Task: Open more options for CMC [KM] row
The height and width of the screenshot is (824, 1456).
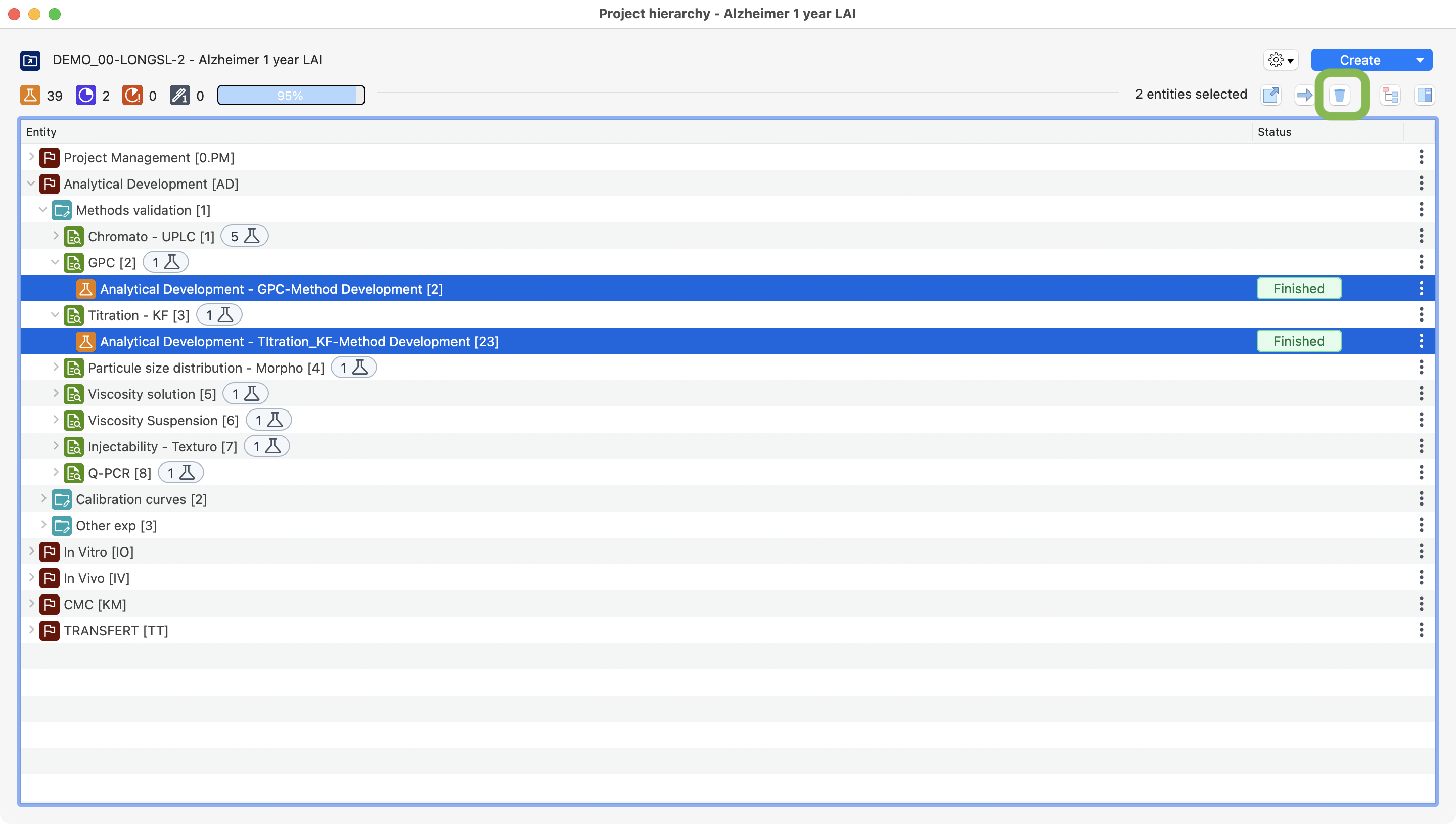Action: [1421, 604]
